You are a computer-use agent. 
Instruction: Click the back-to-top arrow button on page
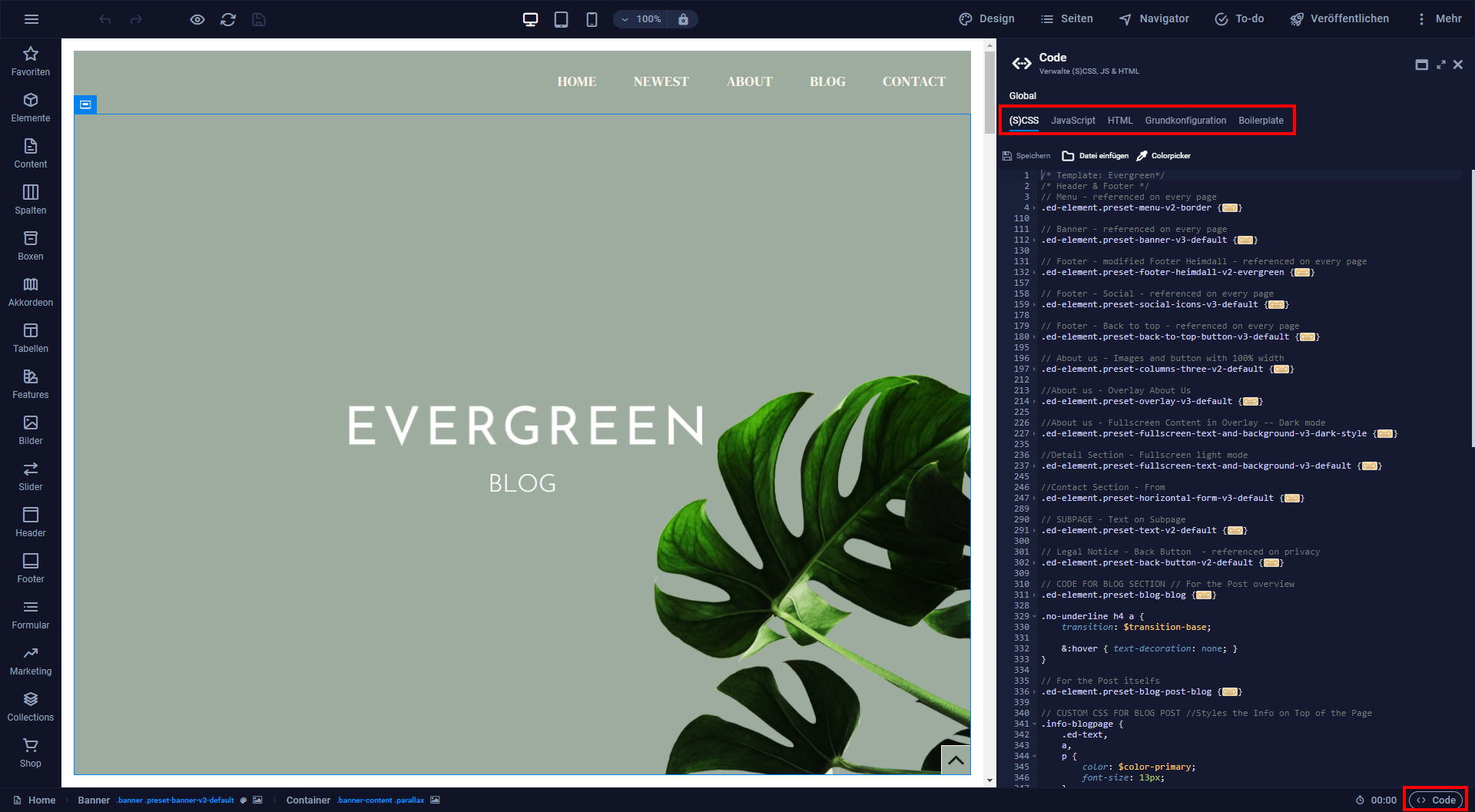pos(956,760)
